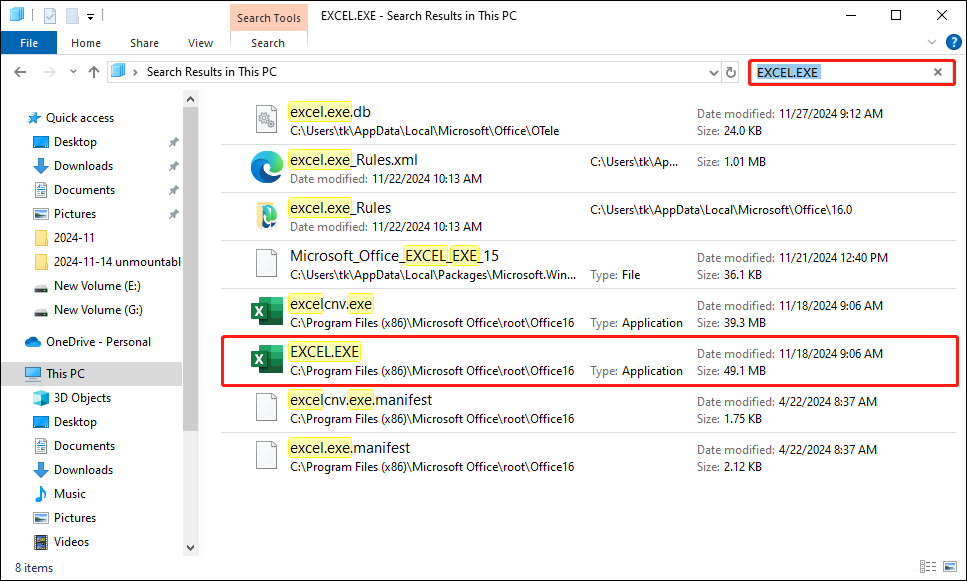Click the Back navigation arrow
This screenshot has height=581, width=967.
tap(20, 72)
